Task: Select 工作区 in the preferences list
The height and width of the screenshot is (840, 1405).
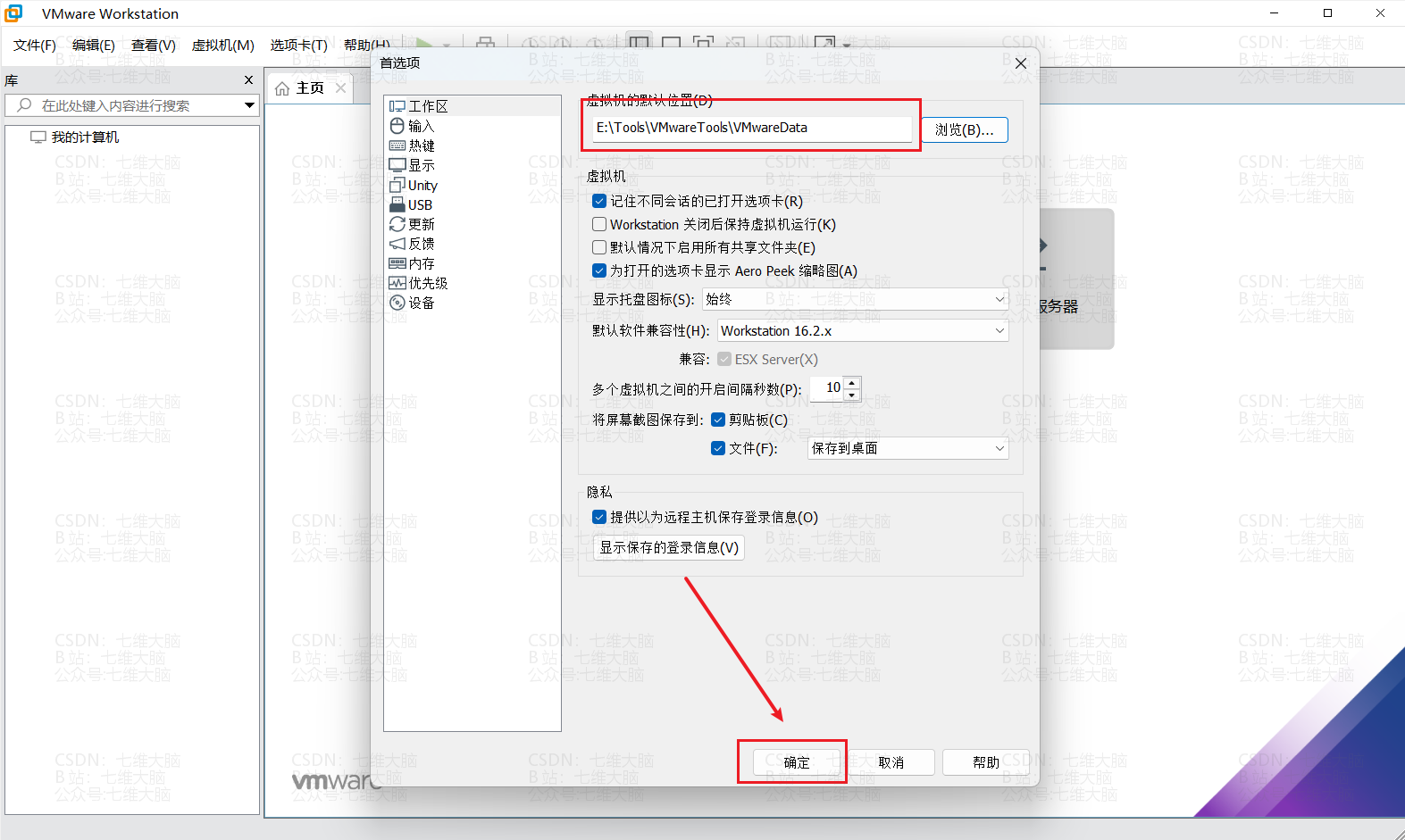Action: (x=472, y=106)
